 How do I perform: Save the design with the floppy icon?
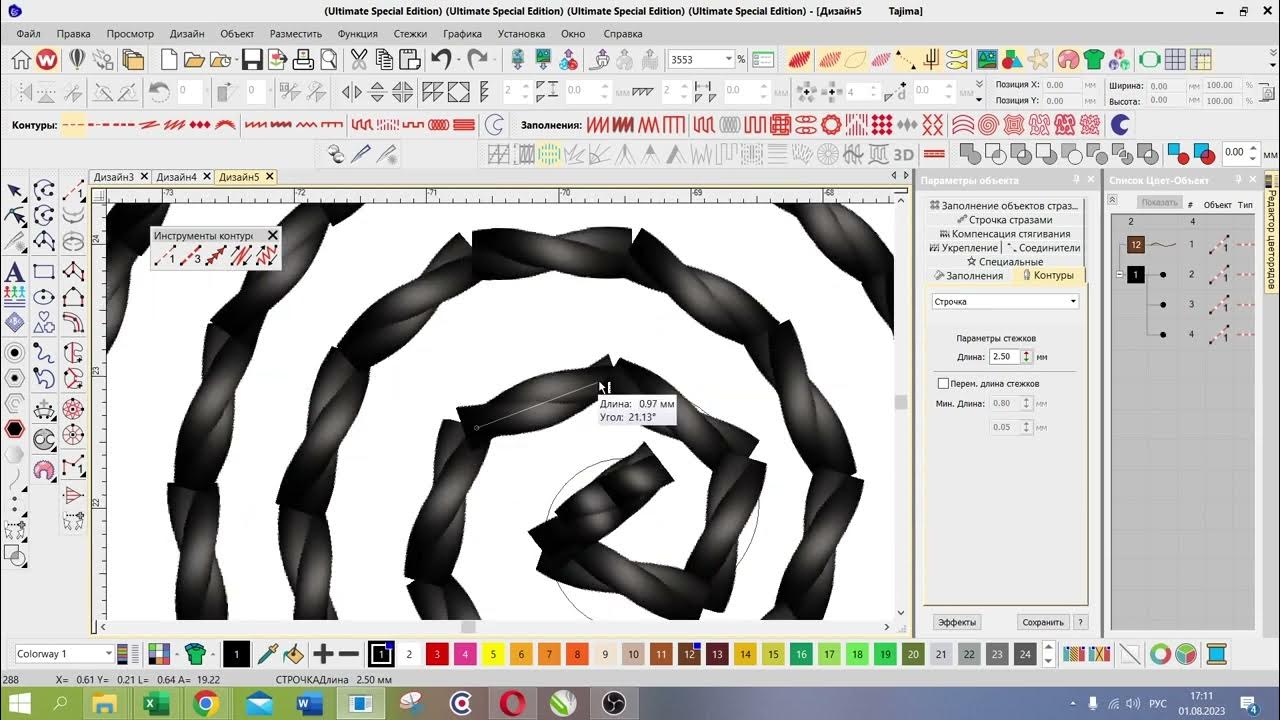(x=252, y=60)
